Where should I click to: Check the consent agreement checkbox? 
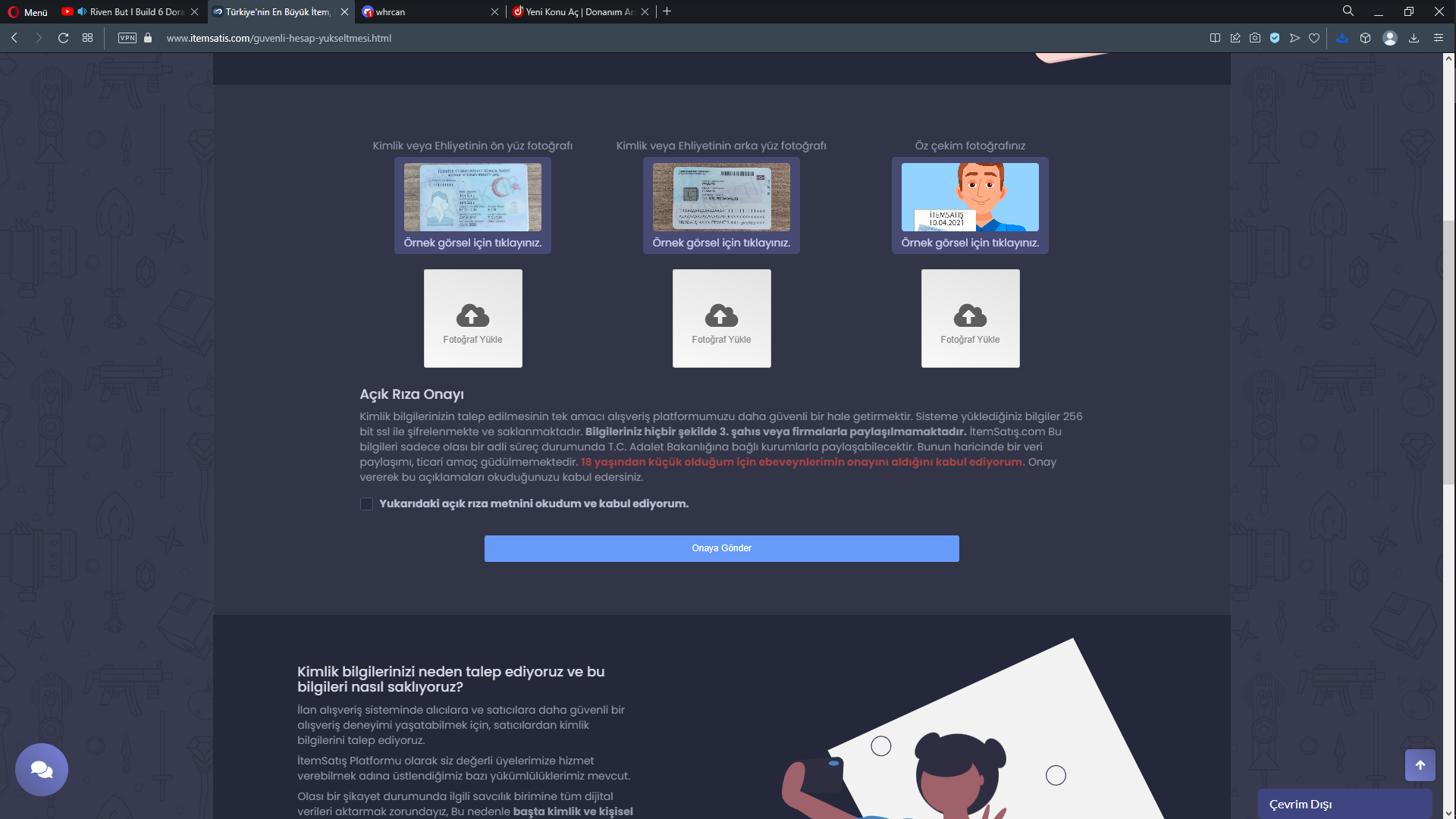[x=366, y=504]
